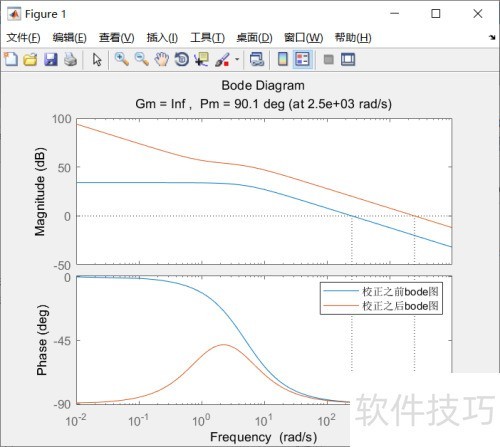Select the Edit Plot arrow tool
This screenshot has width=500, height=447.
[x=97, y=60]
